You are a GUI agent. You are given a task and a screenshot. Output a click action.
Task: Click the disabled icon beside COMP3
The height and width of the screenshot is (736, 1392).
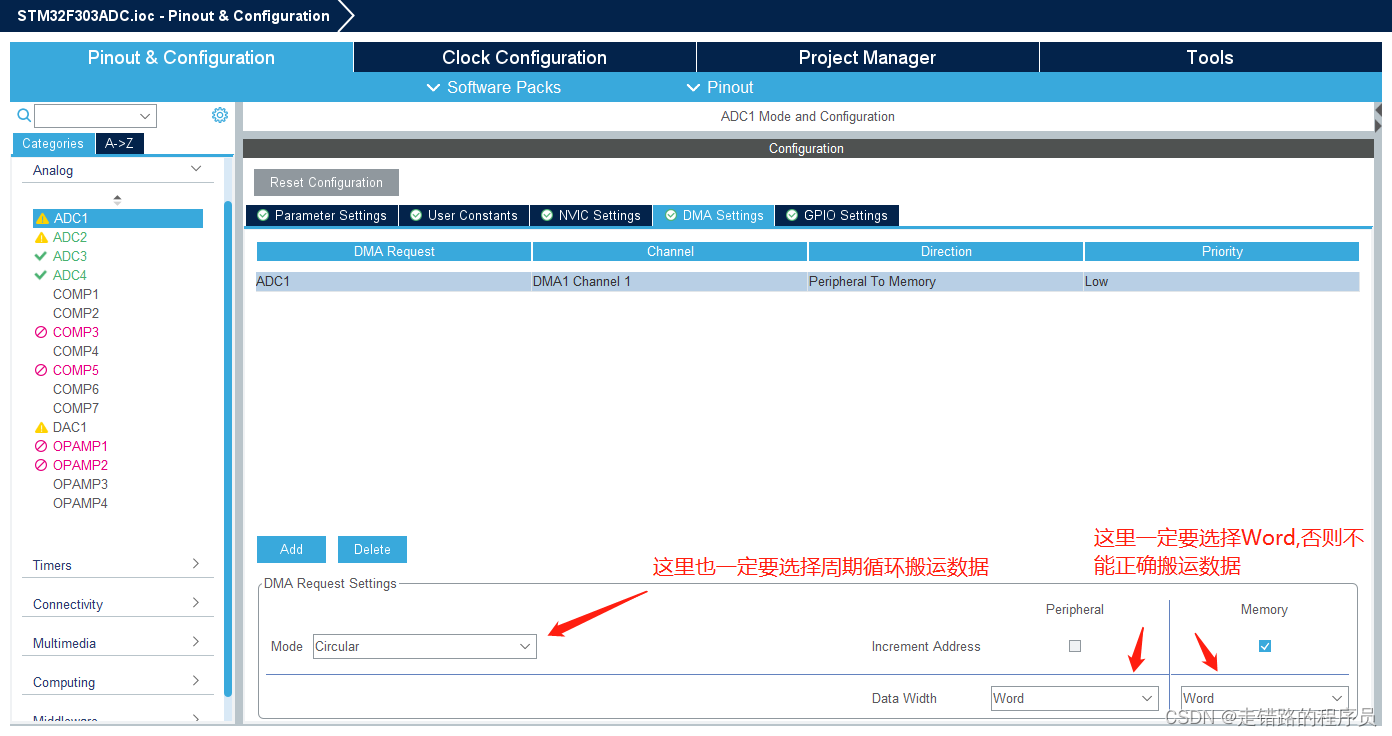pyautogui.click(x=41, y=332)
